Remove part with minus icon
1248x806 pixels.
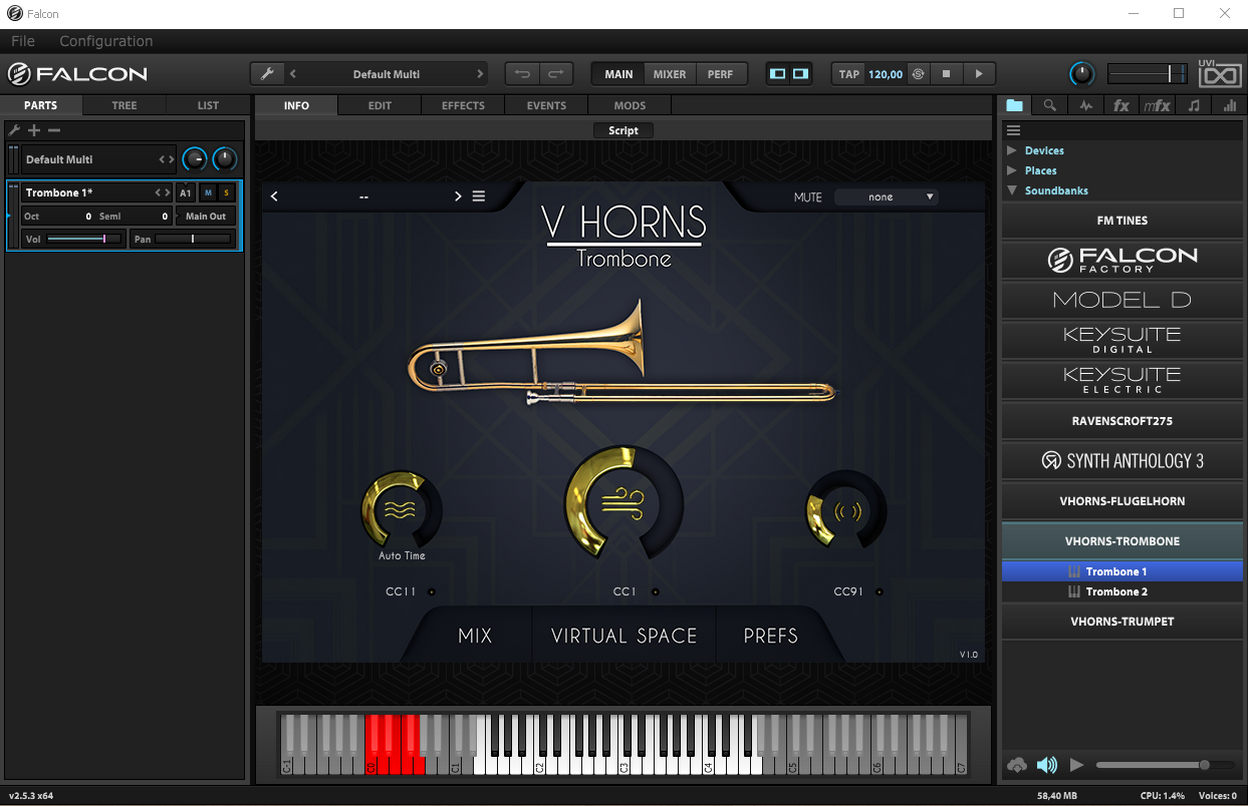pos(54,130)
